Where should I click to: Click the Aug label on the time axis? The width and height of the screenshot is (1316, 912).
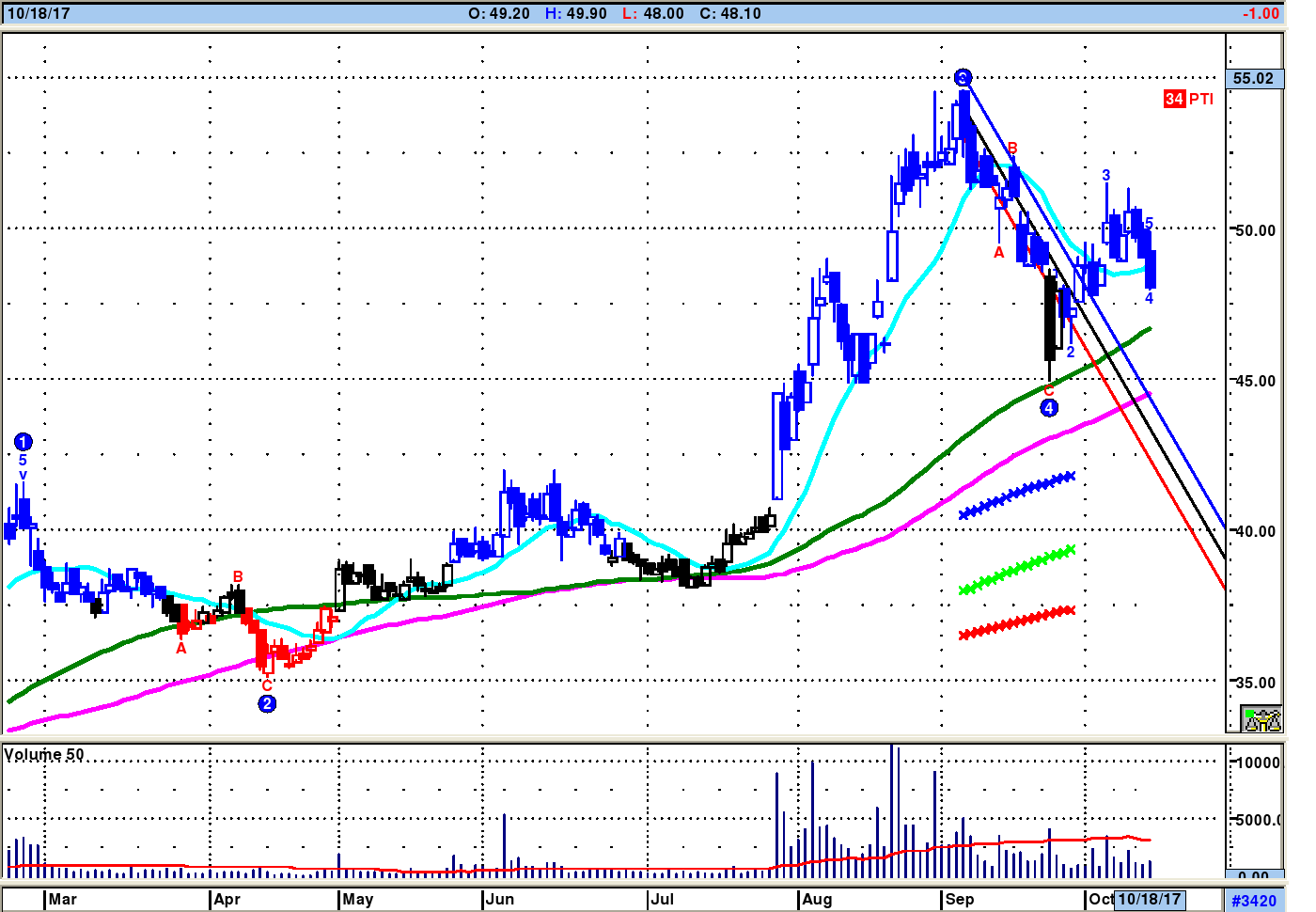click(x=817, y=899)
